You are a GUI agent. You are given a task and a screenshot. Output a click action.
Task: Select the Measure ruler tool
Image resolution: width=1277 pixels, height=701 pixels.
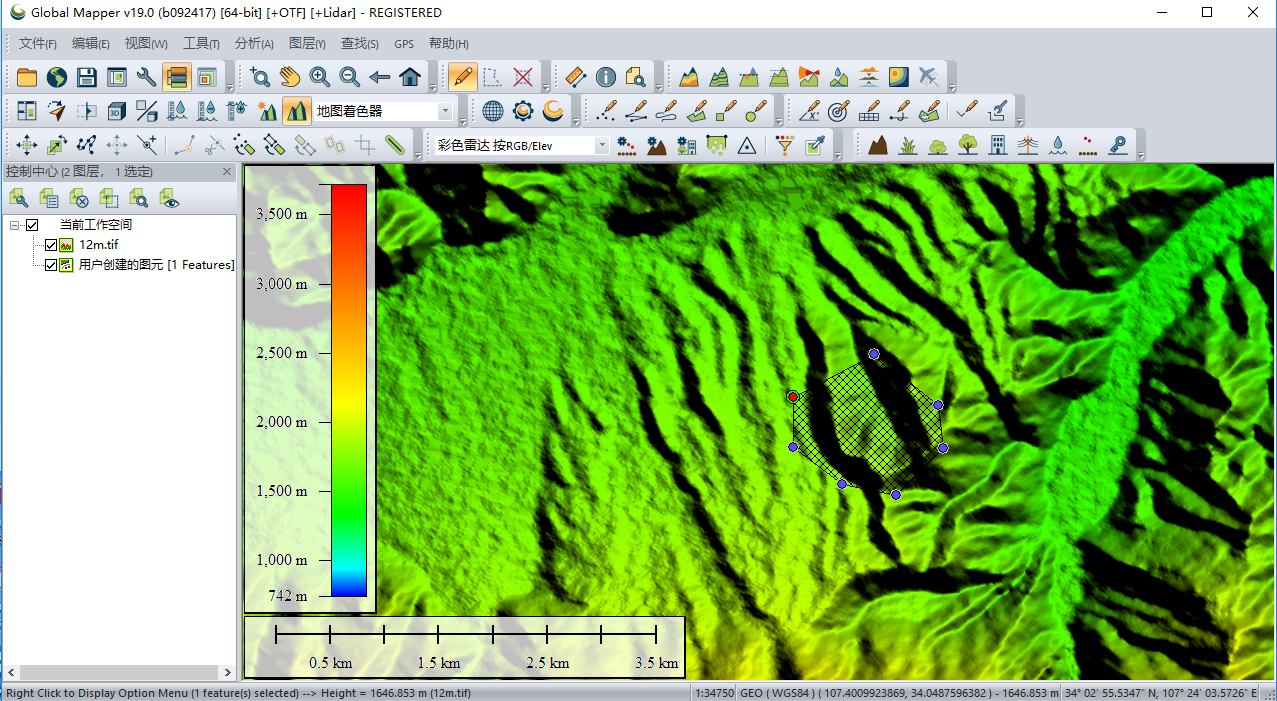pyautogui.click(x=575, y=77)
